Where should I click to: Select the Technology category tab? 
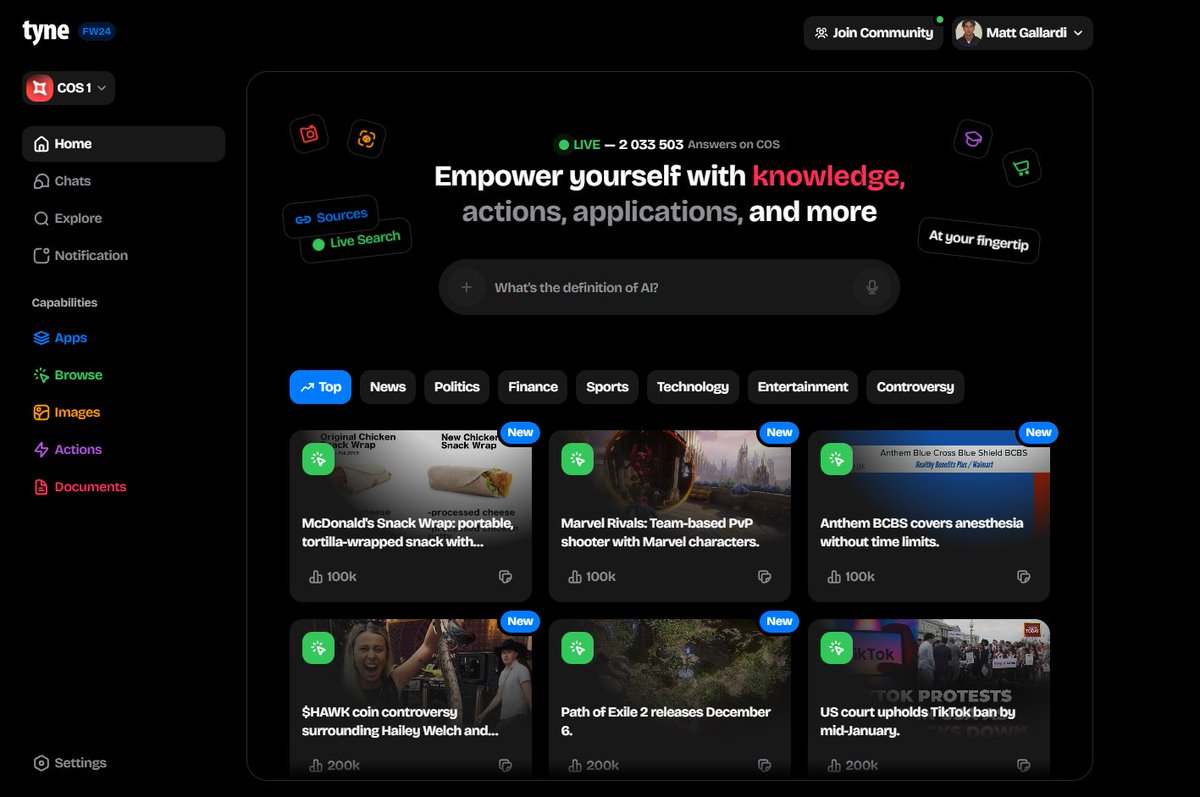[x=693, y=387]
